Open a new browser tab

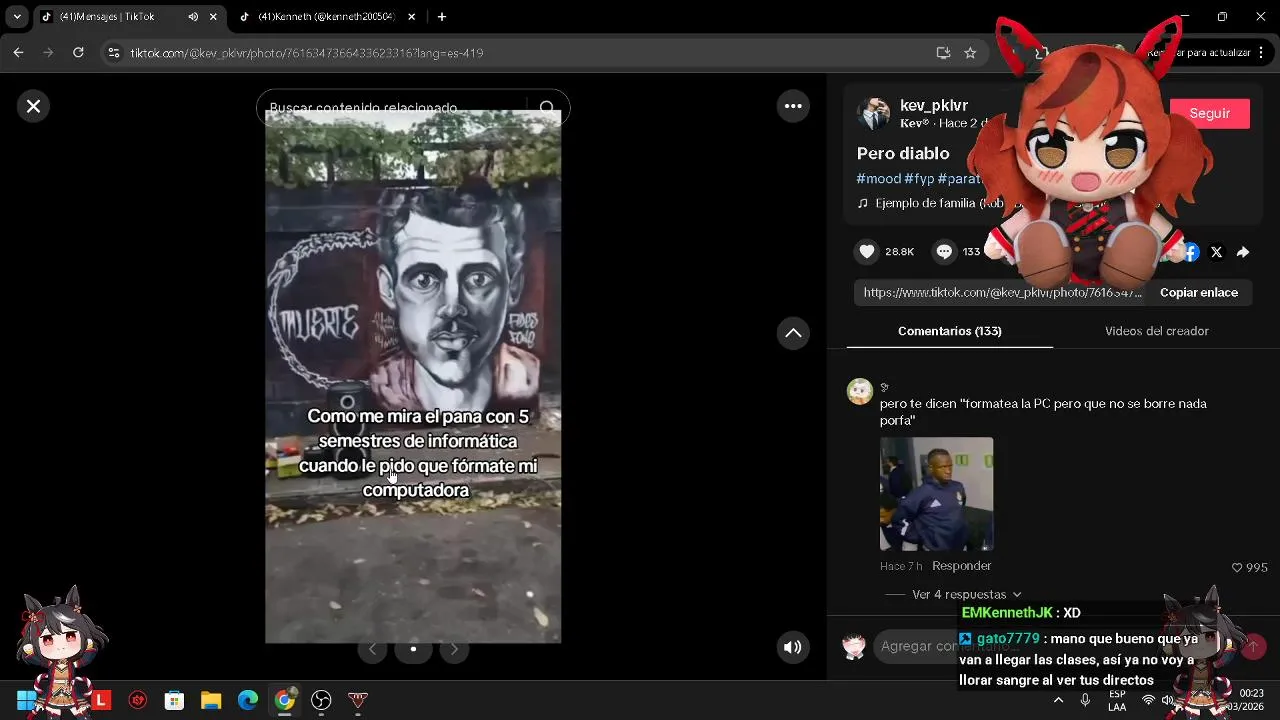coord(442,17)
